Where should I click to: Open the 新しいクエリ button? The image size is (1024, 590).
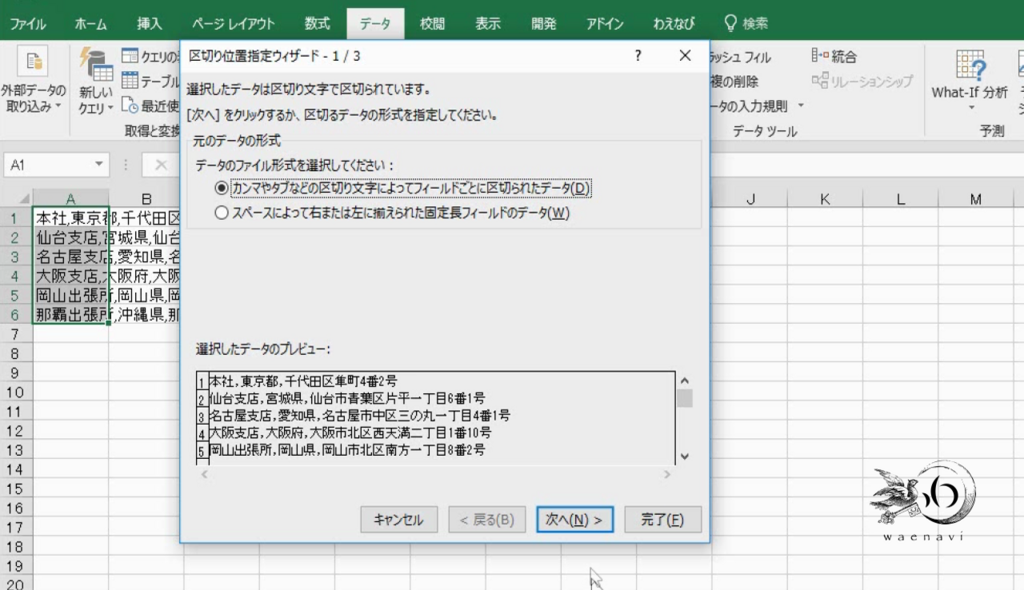point(96,81)
